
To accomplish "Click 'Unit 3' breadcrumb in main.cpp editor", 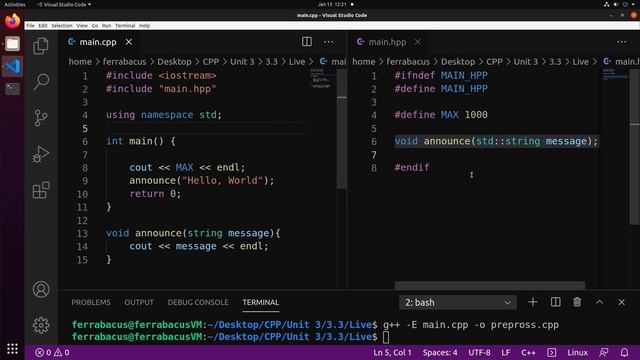I will point(242,62).
